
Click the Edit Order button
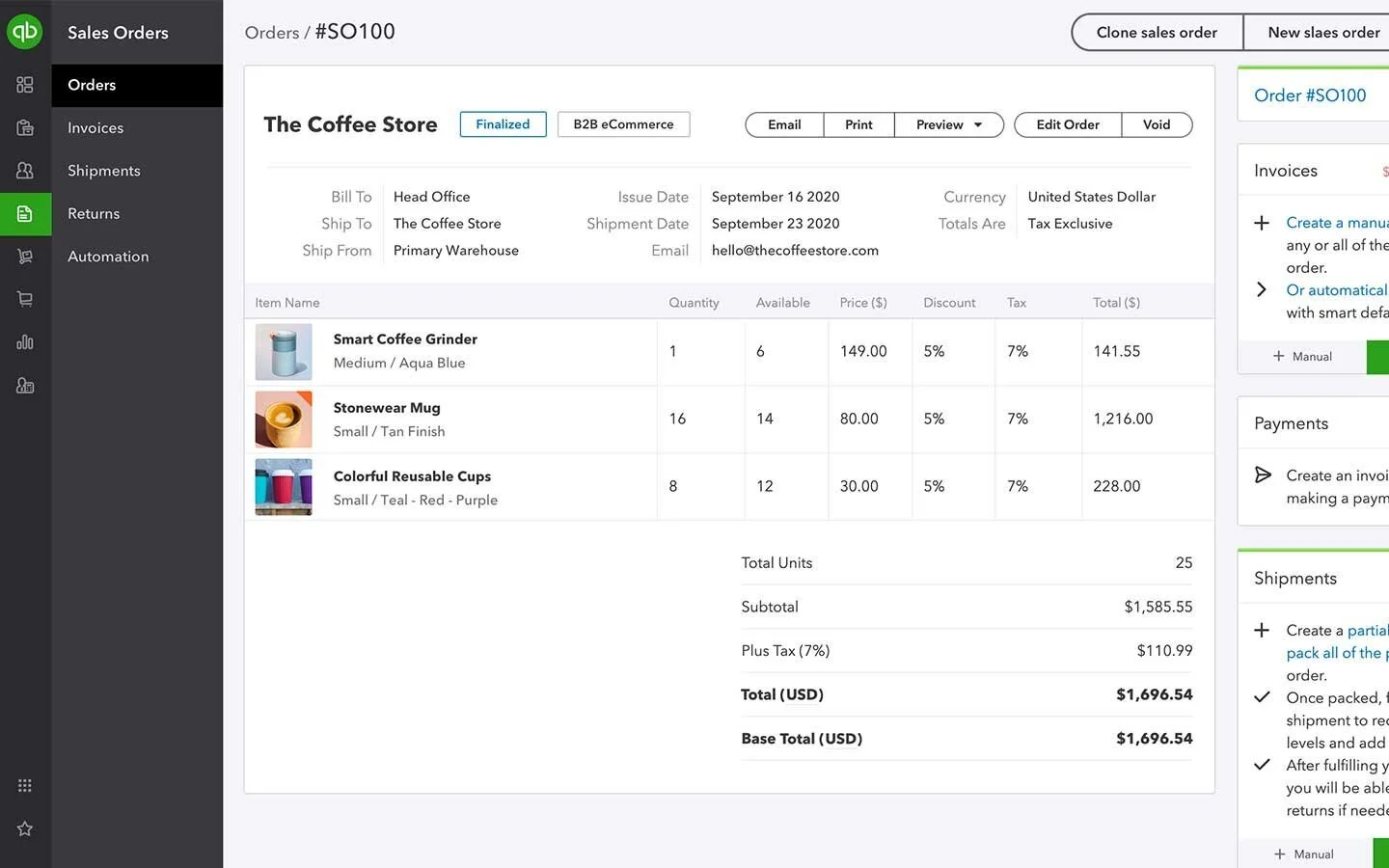point(1066,124)
